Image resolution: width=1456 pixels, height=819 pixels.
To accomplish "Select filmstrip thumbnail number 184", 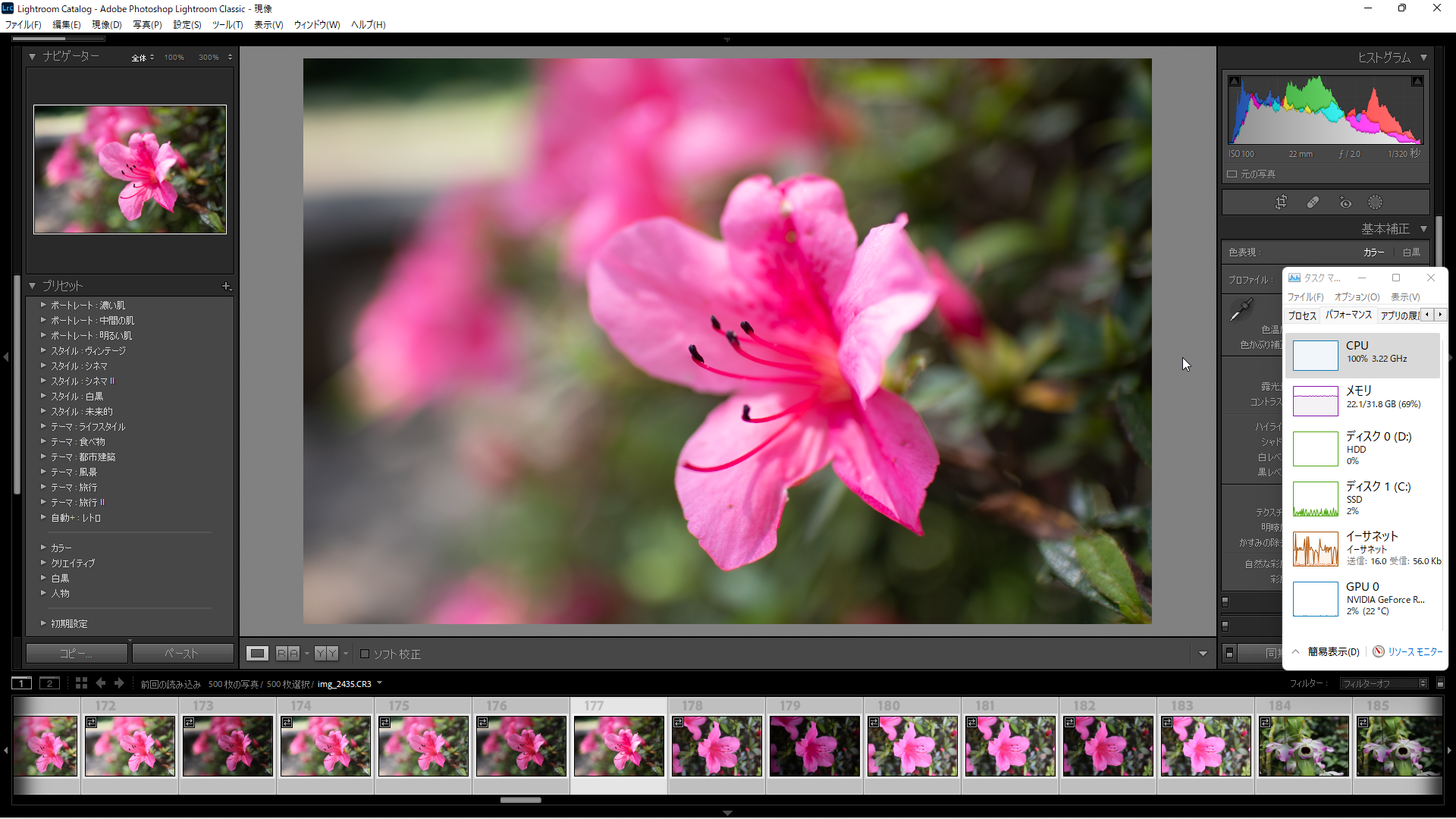I will [1303, 745].
